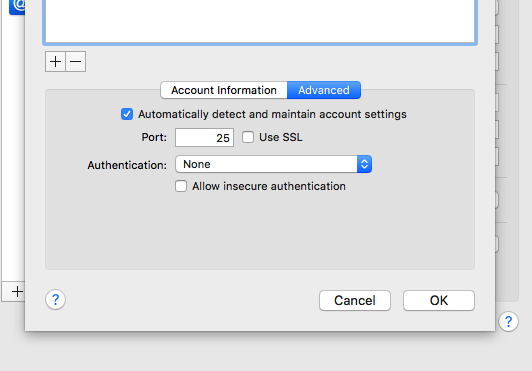Open help in the Accounts window behind
This screenshot has width=532, height=371.
point(508,321)
